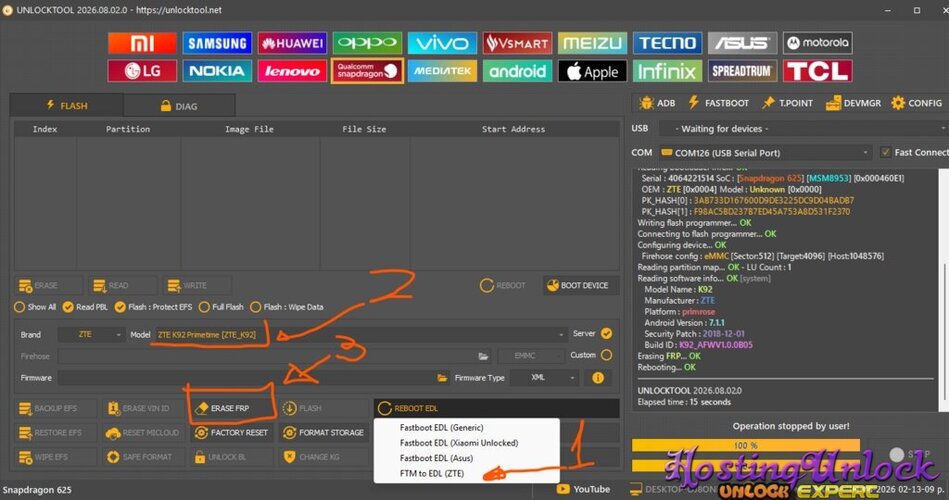Choose the Asus brand tile
Screen dimensions: 949x500
point(743,43)
